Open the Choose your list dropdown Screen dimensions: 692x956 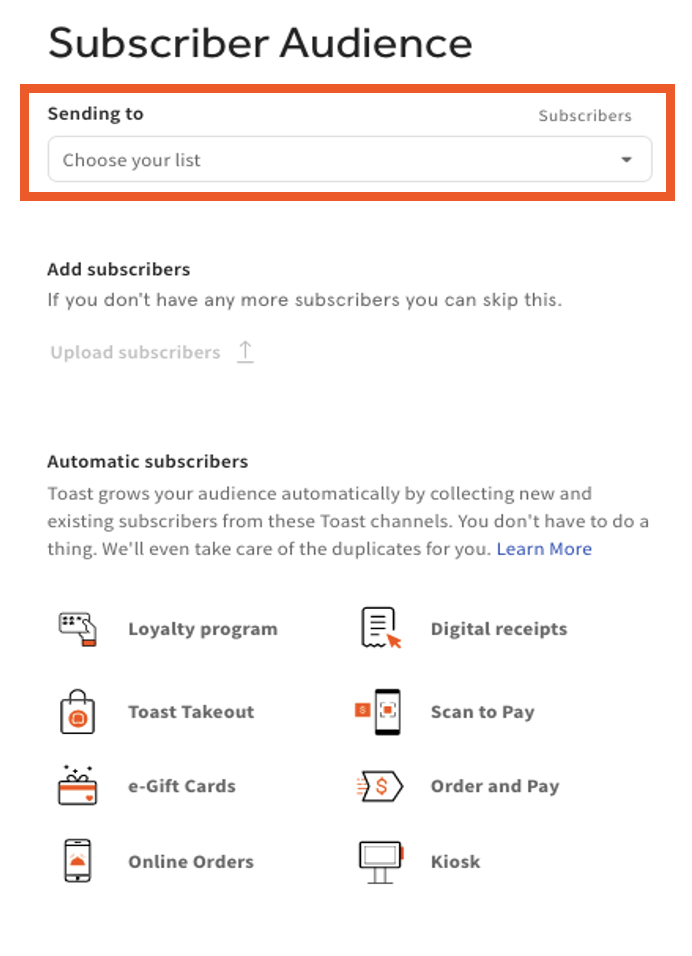[x=349, y=159]
